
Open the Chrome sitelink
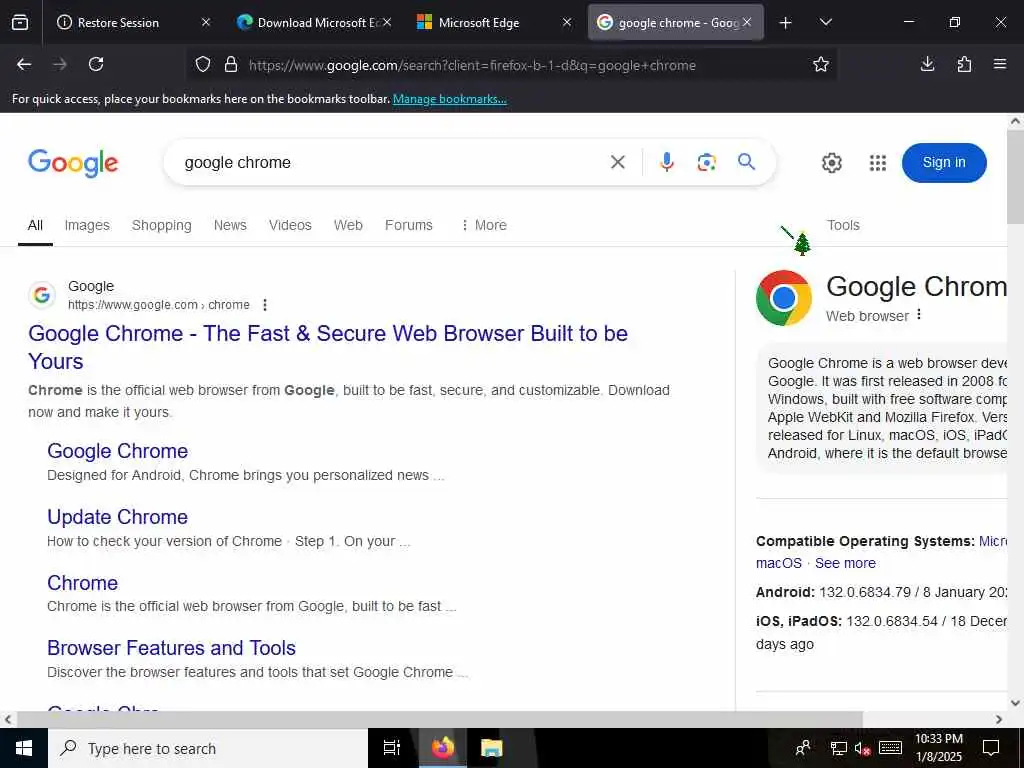(82, 583)
